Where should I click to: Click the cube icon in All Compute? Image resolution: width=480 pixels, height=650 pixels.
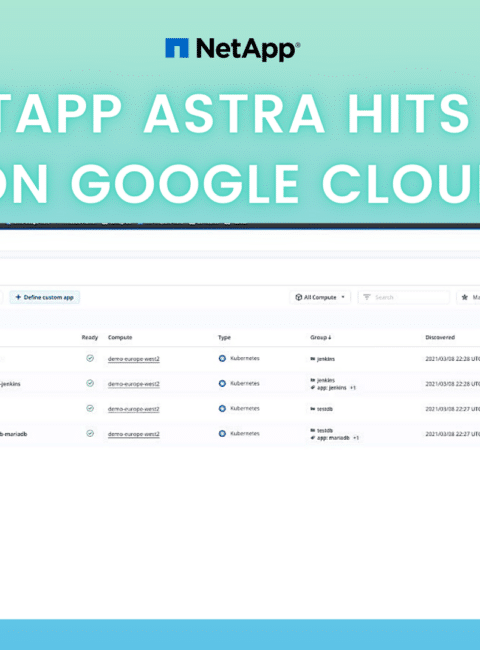tap(298, 297)
